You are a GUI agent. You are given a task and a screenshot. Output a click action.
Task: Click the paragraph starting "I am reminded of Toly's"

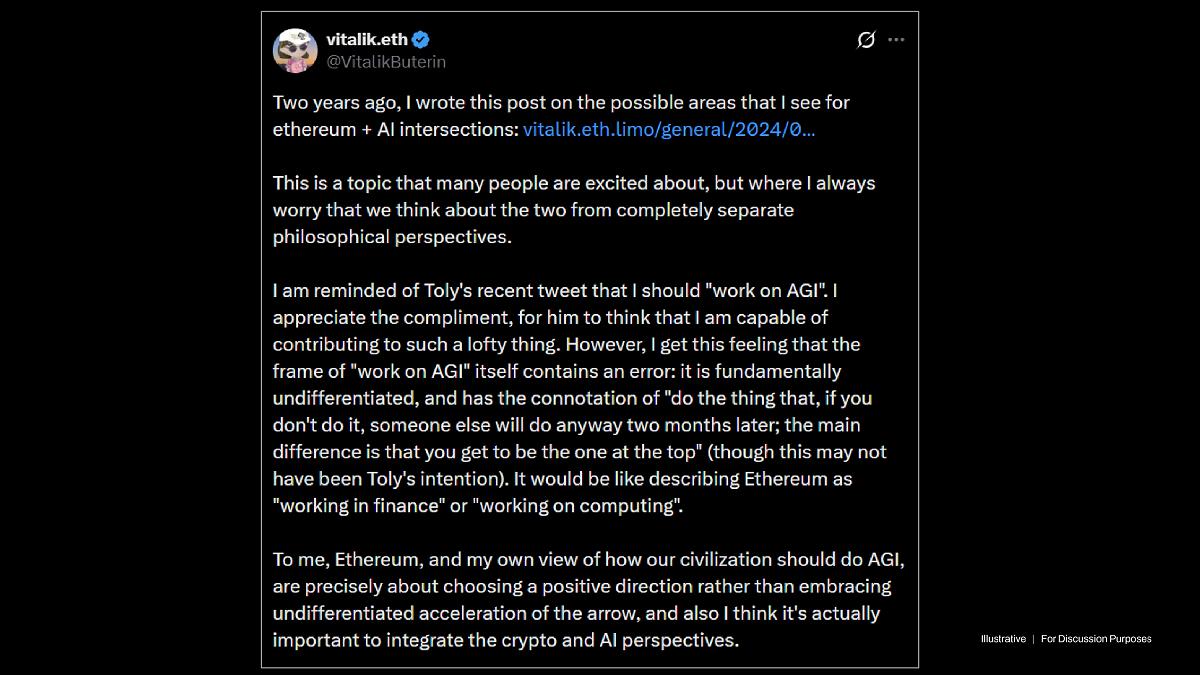[580, 398]
